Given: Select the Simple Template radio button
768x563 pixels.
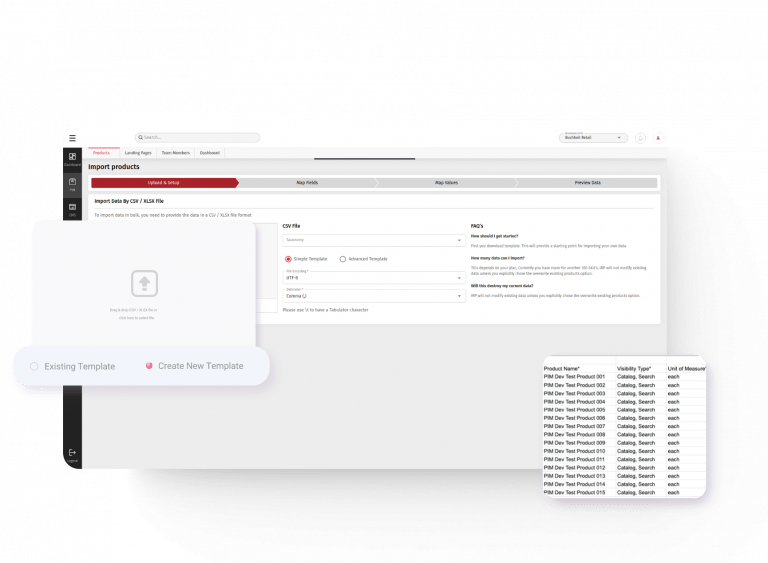Looking at the screenshot, I should coord(289,259).
